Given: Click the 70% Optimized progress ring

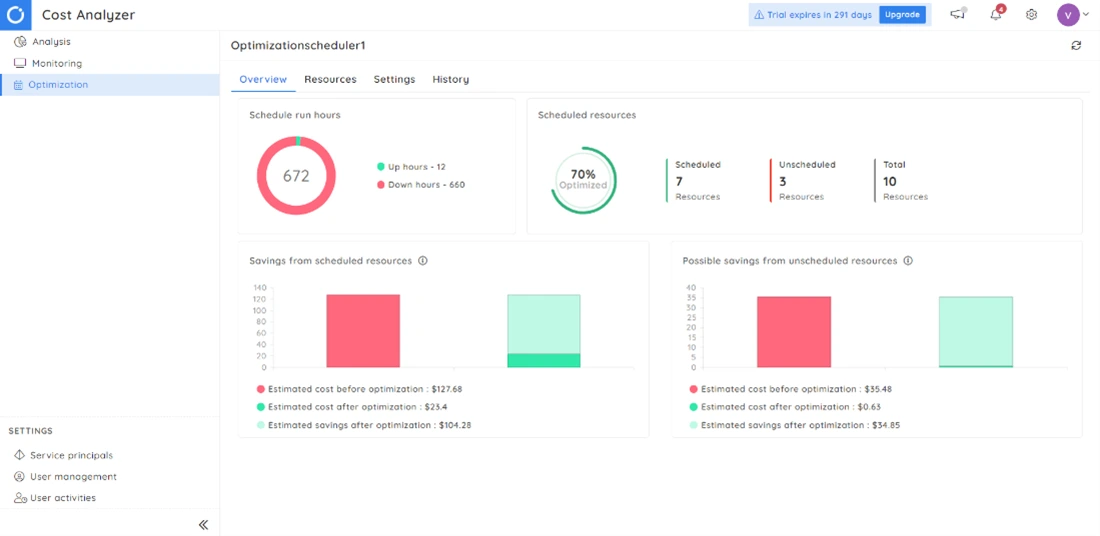Looking at the screenshot, I should [x=583, y=180].
